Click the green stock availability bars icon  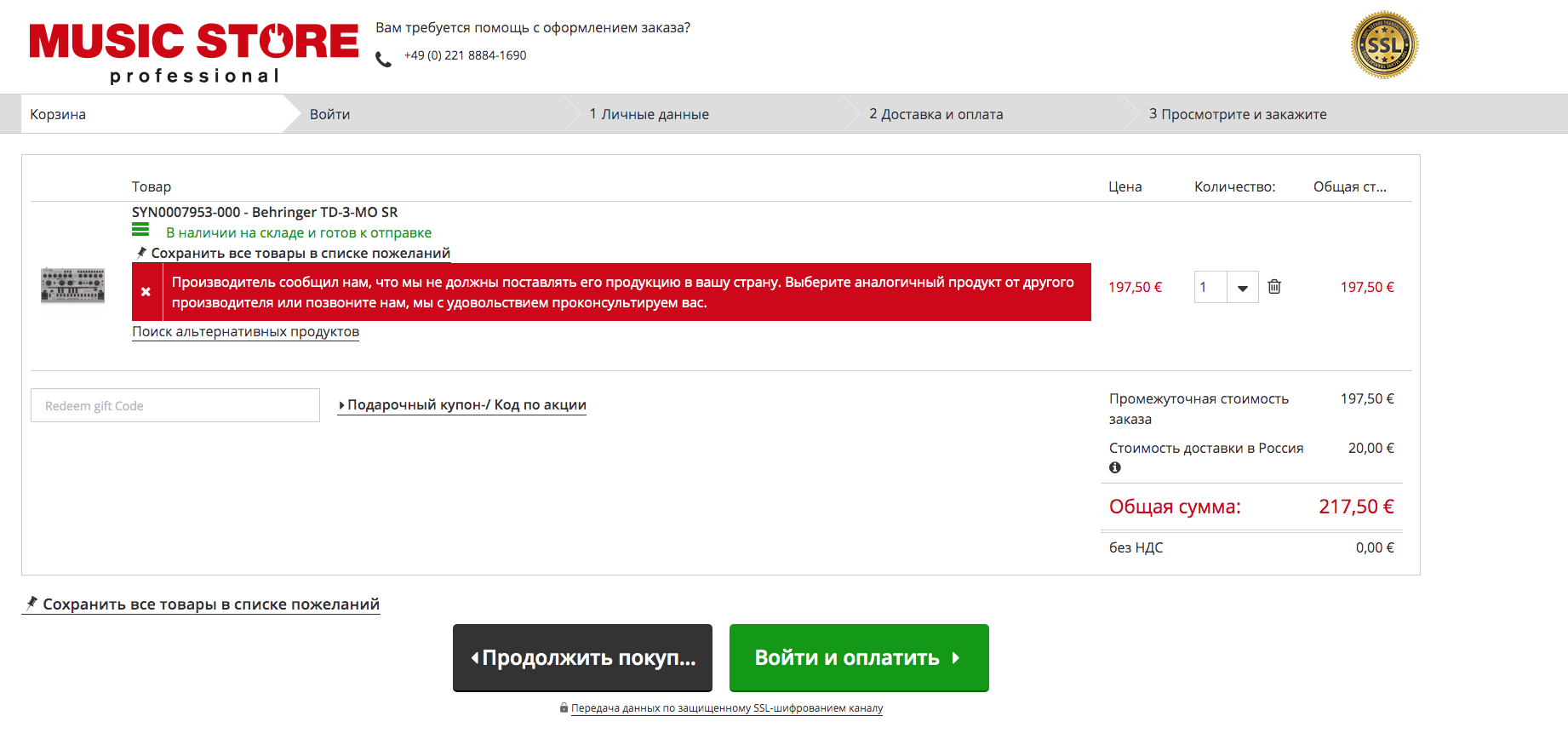(x=140, y=230)
